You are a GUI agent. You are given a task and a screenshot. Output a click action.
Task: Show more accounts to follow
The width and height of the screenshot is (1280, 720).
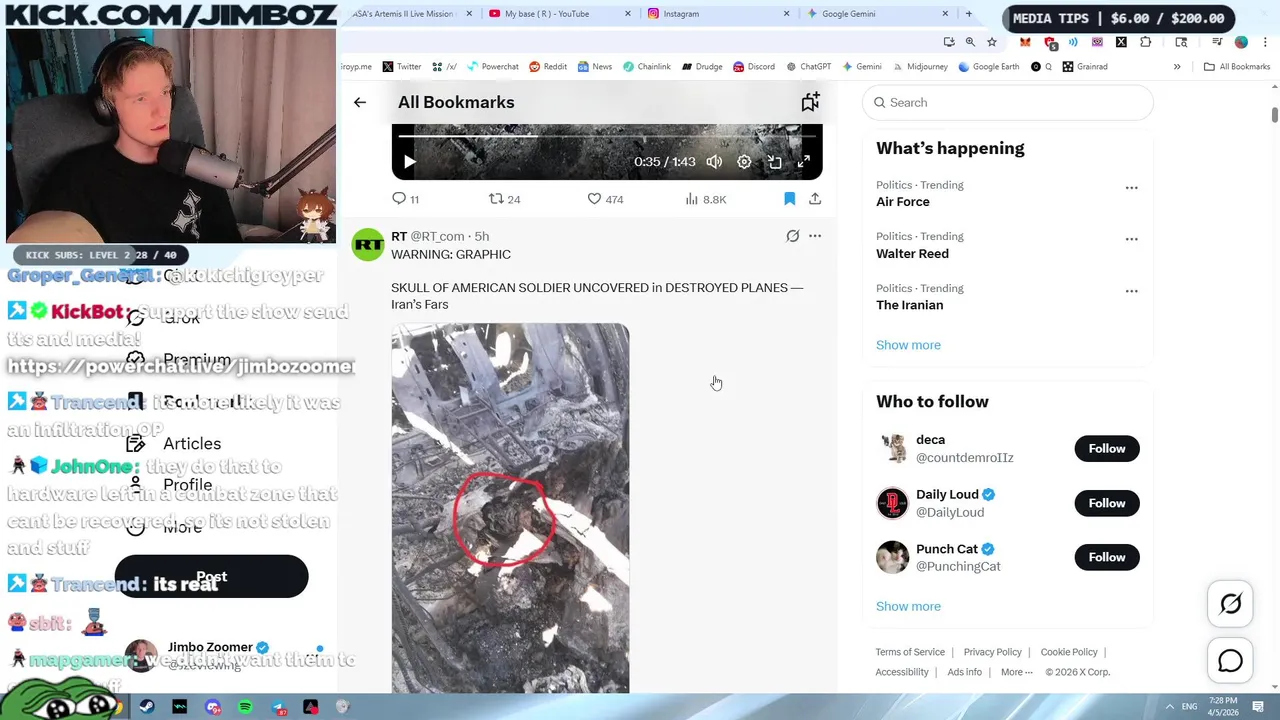pos(908,606)
